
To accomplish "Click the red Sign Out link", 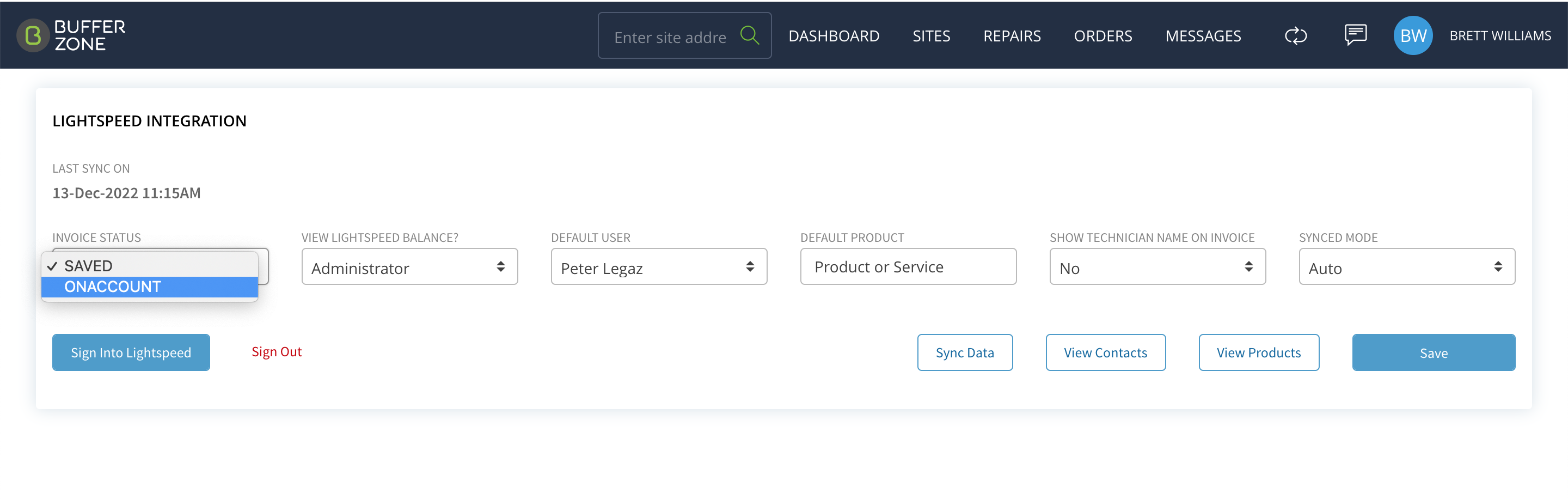I will [277, 351].
